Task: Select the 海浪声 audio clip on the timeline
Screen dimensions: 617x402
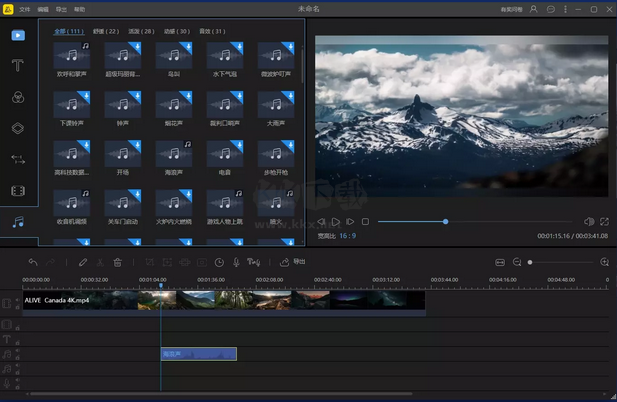Action: pos(198,354)
